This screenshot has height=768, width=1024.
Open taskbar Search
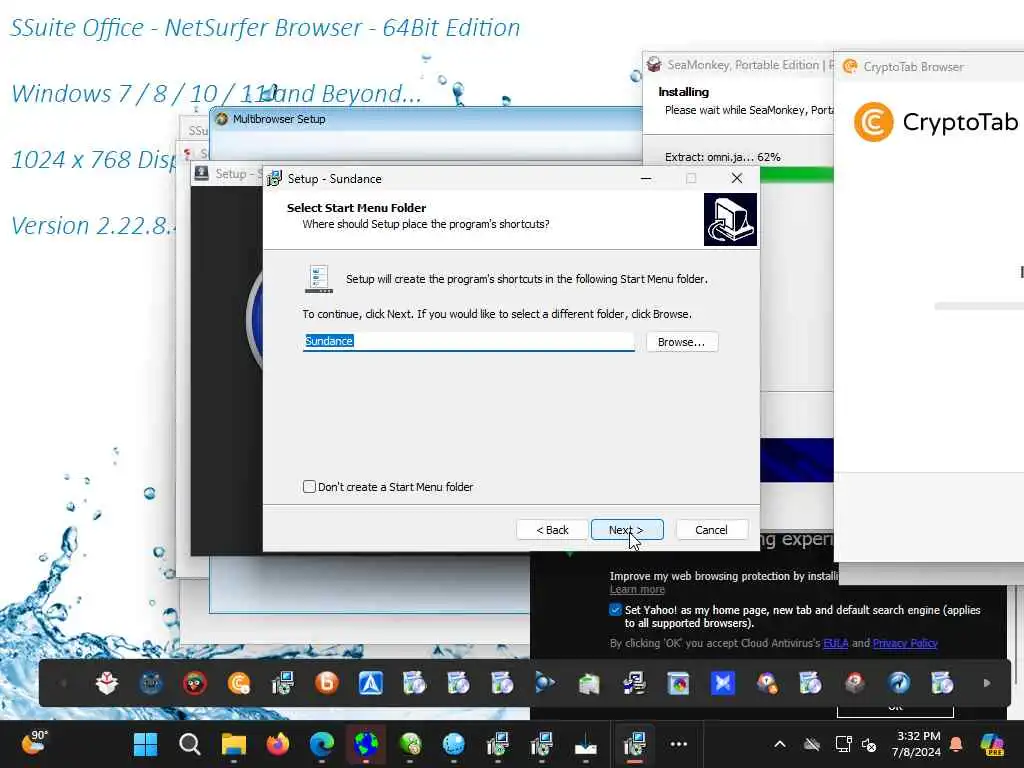[189, 744]
